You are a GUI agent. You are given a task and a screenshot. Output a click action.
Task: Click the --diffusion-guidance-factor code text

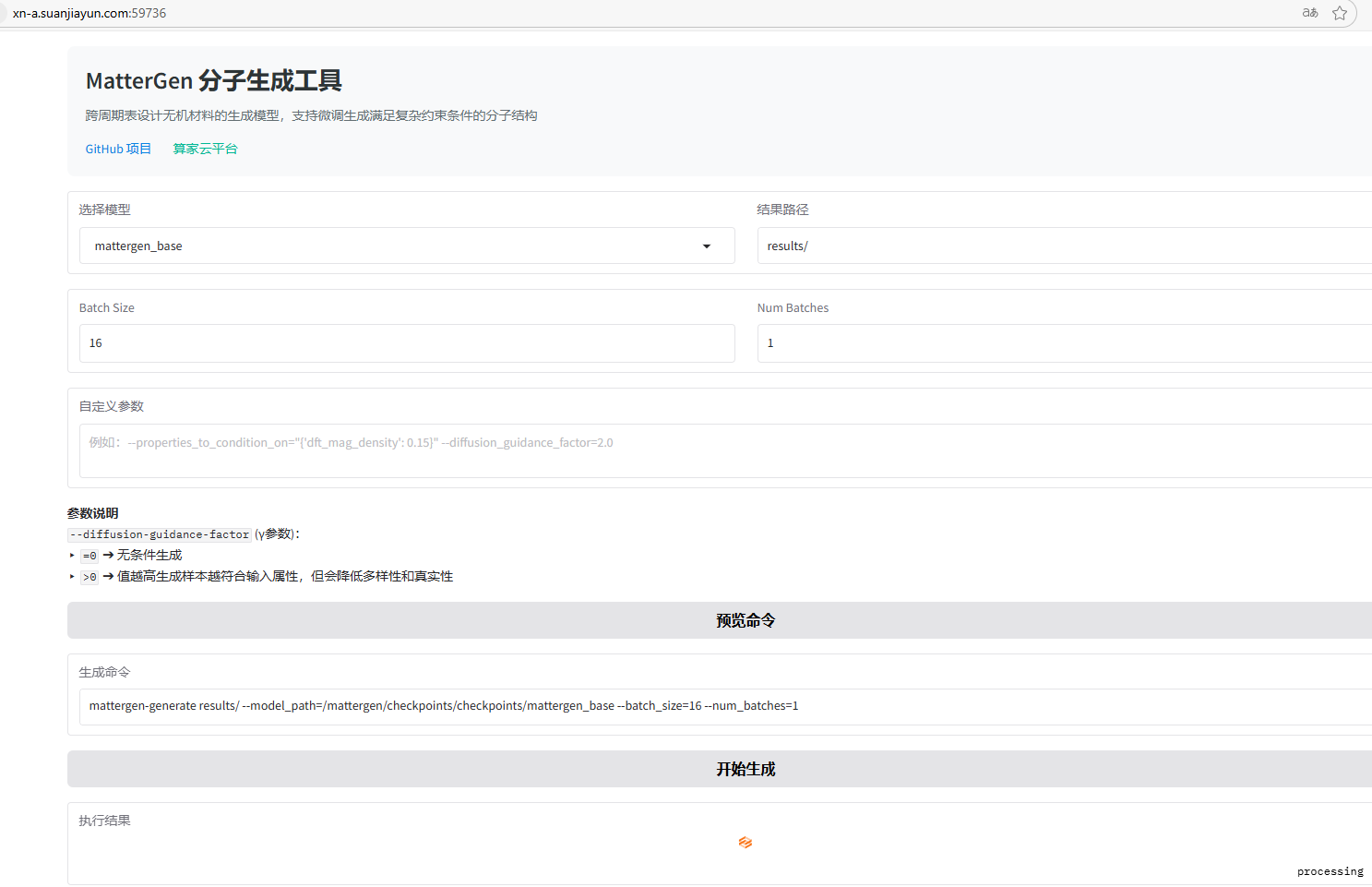click(160, 534)
